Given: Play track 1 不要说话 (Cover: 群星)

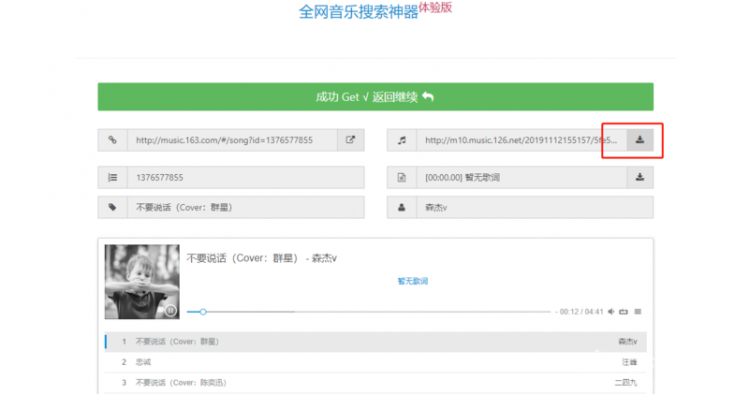Looking at the screenshot, I should coord(375,341).
